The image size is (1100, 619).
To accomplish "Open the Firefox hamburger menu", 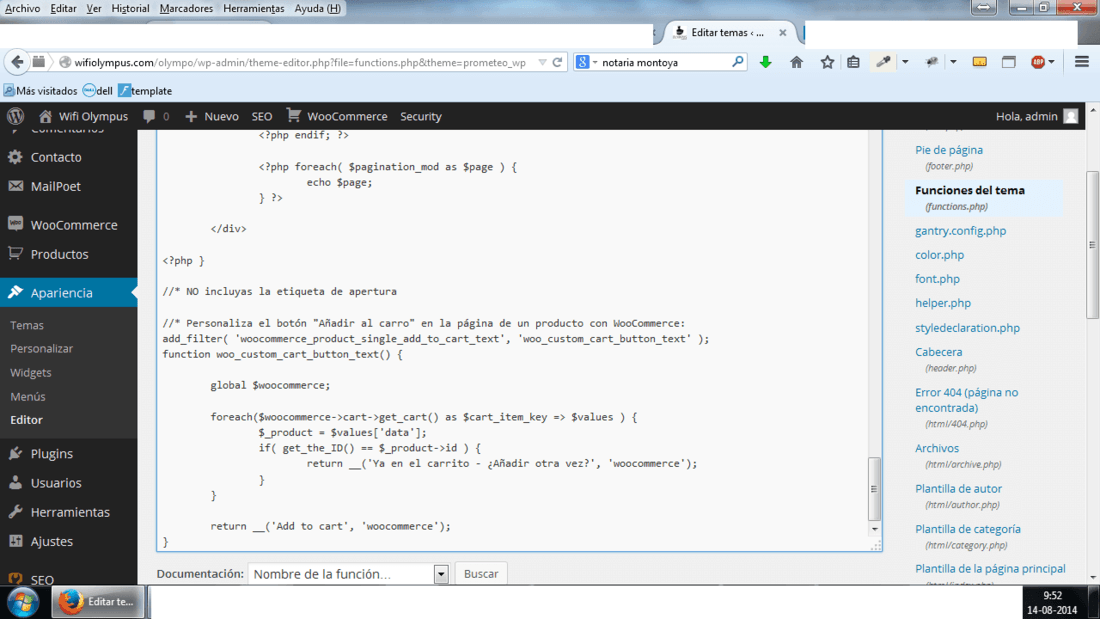I will click(x=1082, y=62).
